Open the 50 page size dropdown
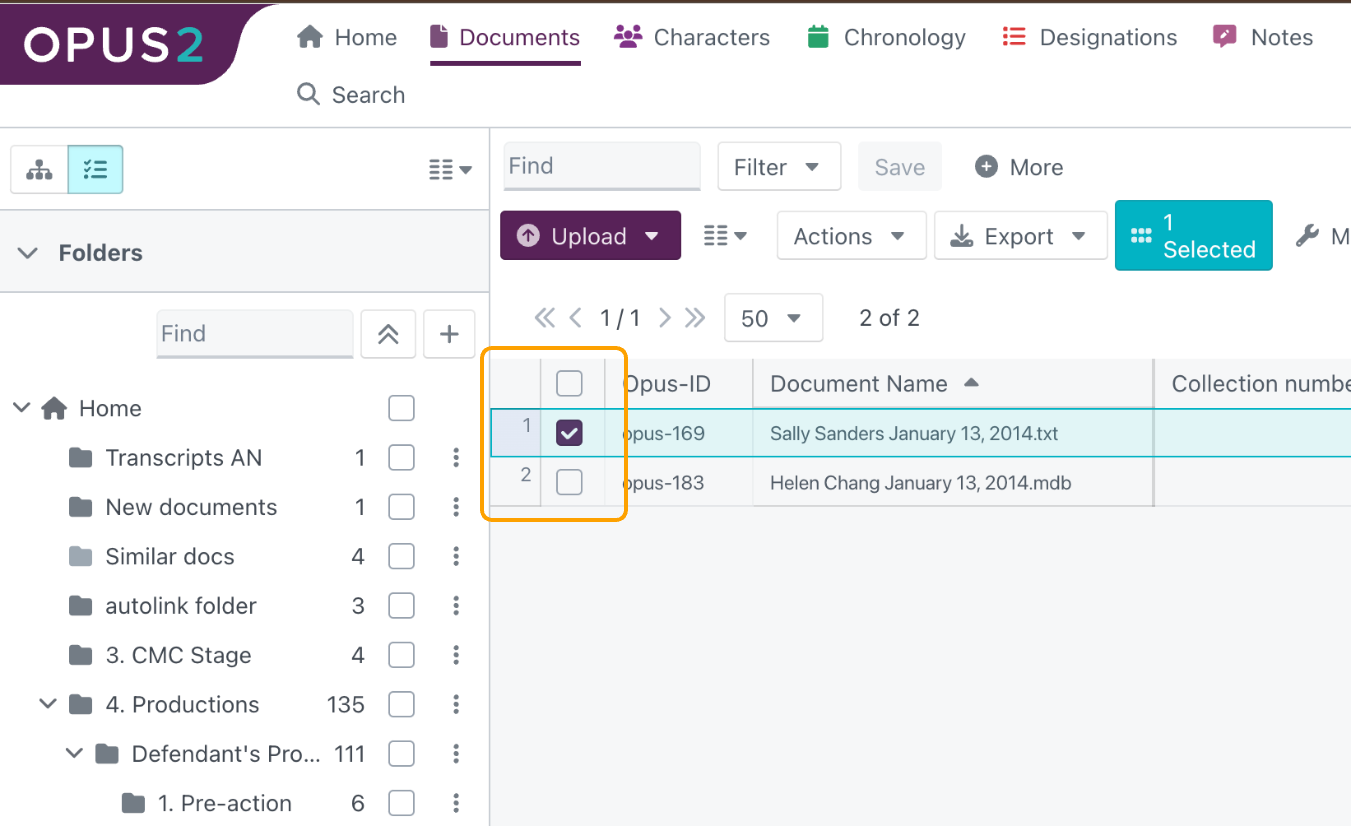 773,318
